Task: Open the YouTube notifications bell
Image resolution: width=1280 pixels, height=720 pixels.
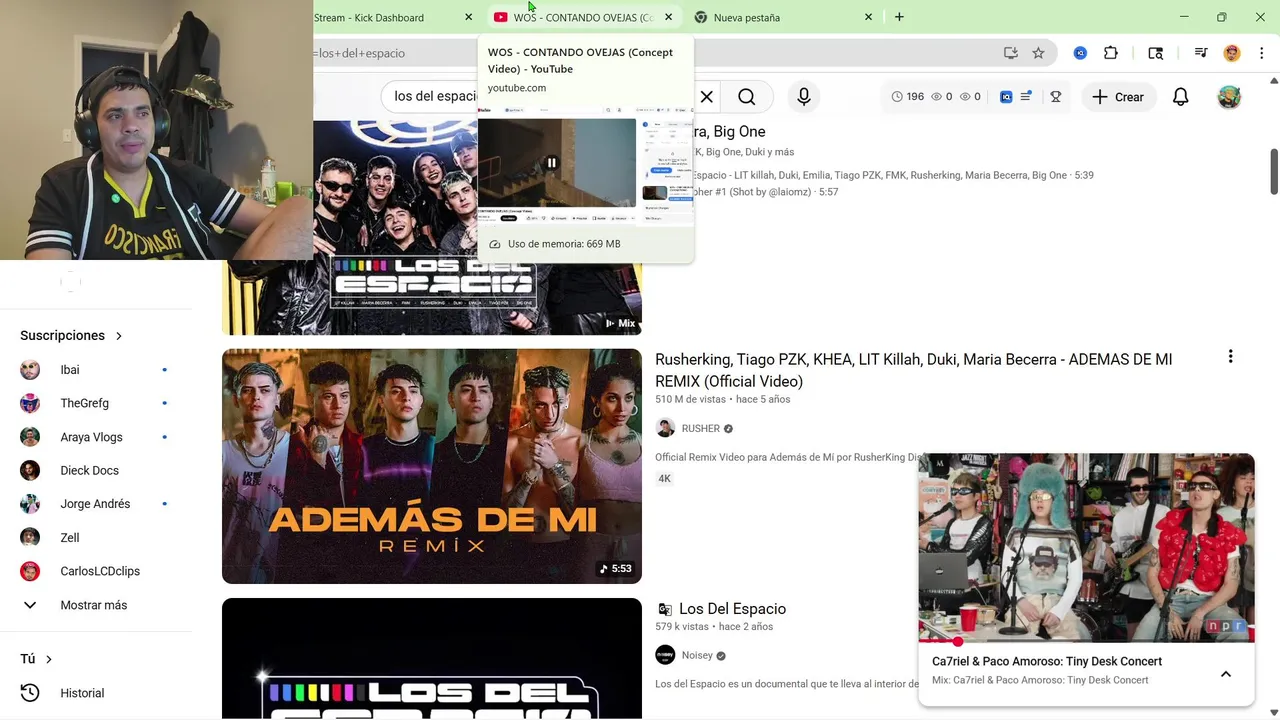Action: (x=1181, y=97)
